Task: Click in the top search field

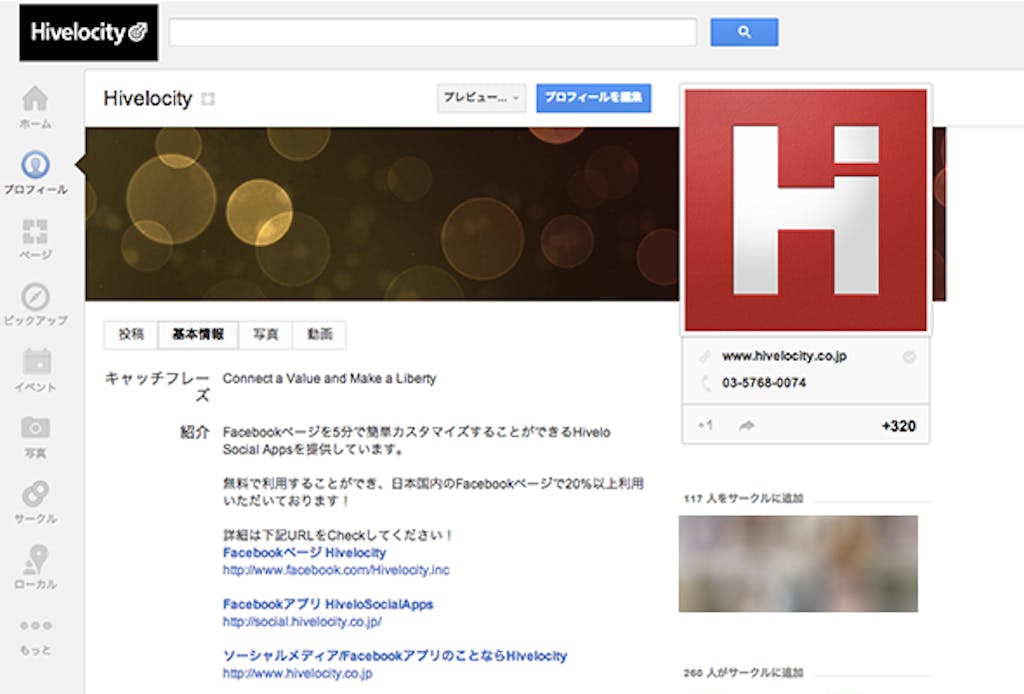Action: tap(432, 32)
